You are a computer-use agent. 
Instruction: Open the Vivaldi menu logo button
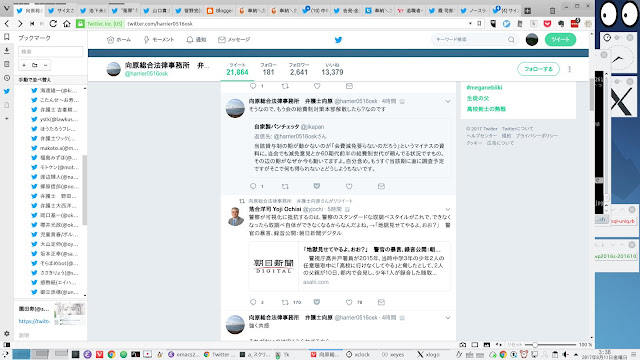pyautogui.click(x=6, y=8)
